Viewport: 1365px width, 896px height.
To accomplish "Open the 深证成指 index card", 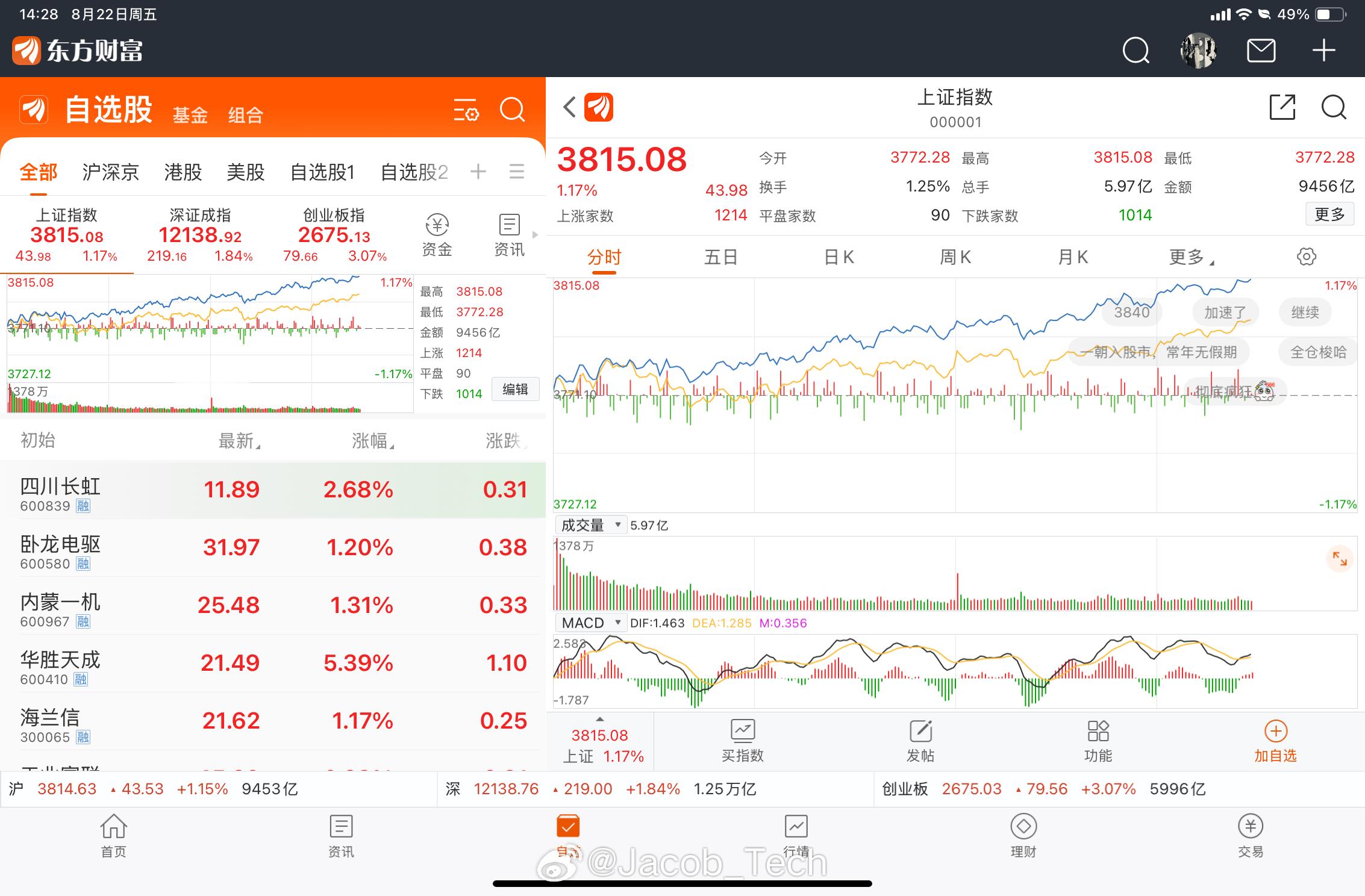I will tap(200, 235).
